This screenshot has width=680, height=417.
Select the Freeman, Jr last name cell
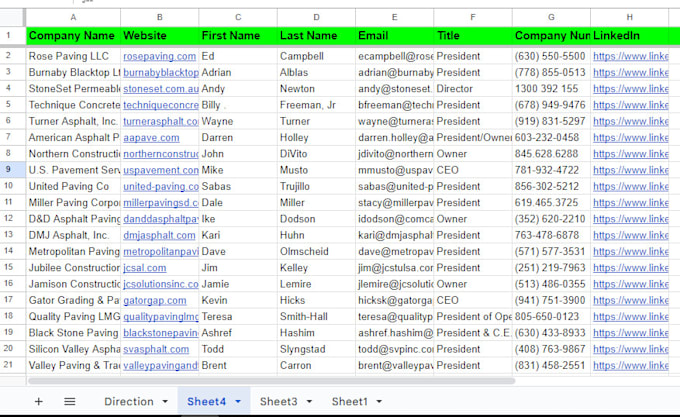(x=316, y=105)
